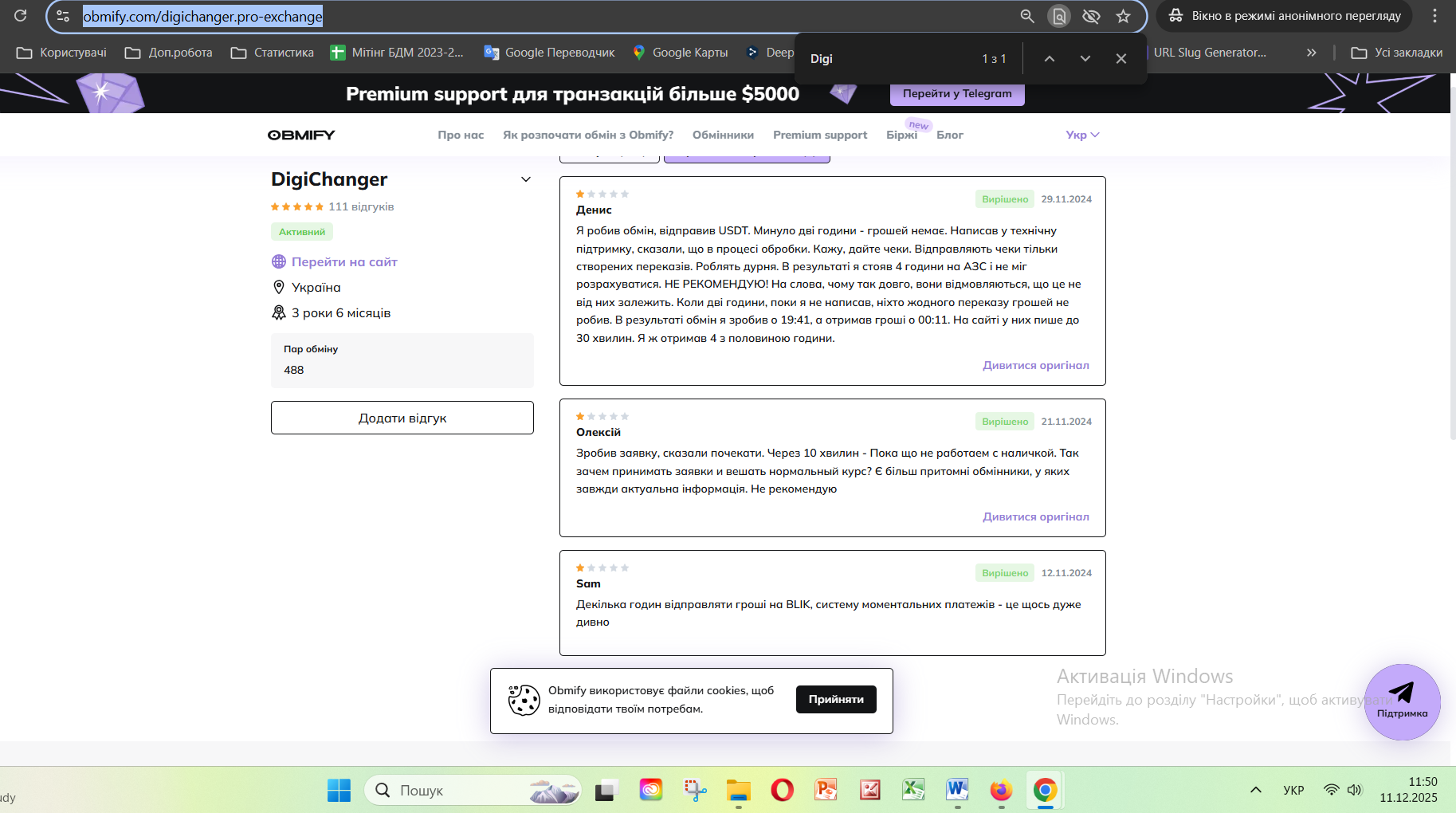Open the Windows Start menu

click(339, 791)
